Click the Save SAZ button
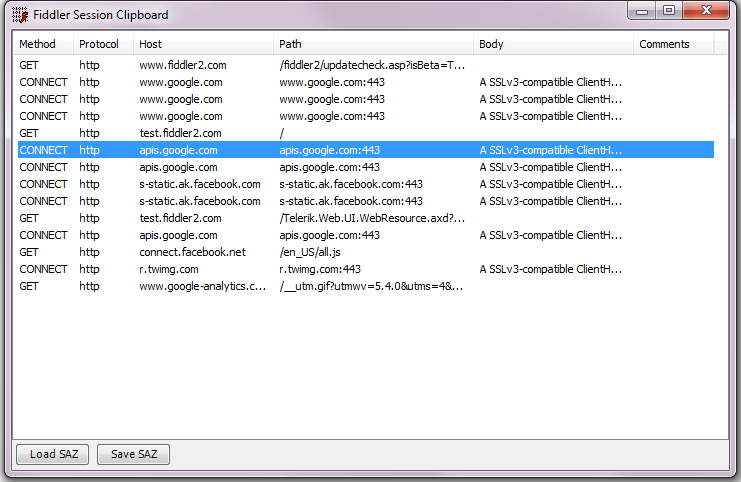The height and width of the screenshot is (482, 741). [x=133, y=454]
